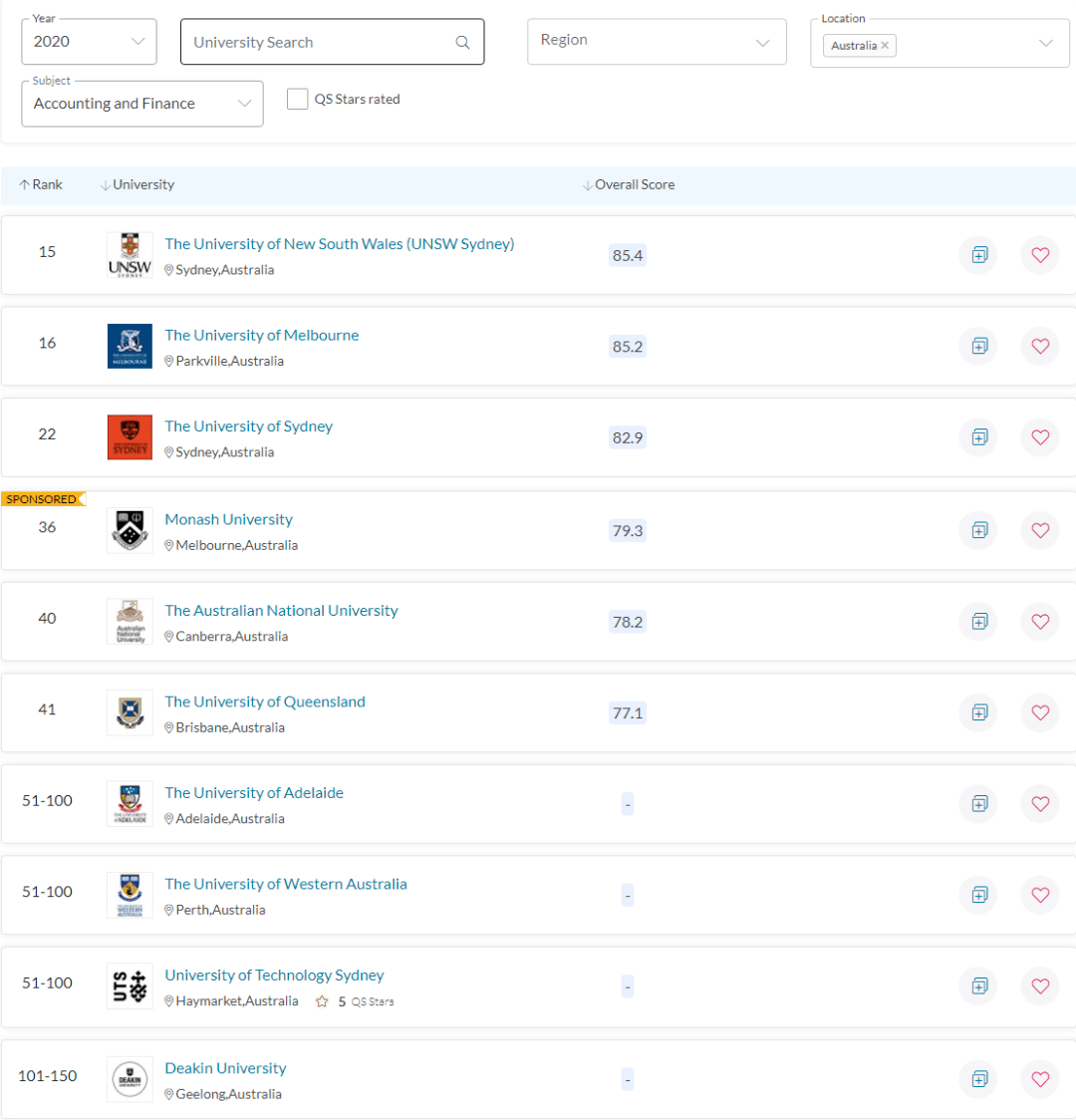Open University of Technology Sydney link
Screen dimensions: 1076x1120
(274, 975)
